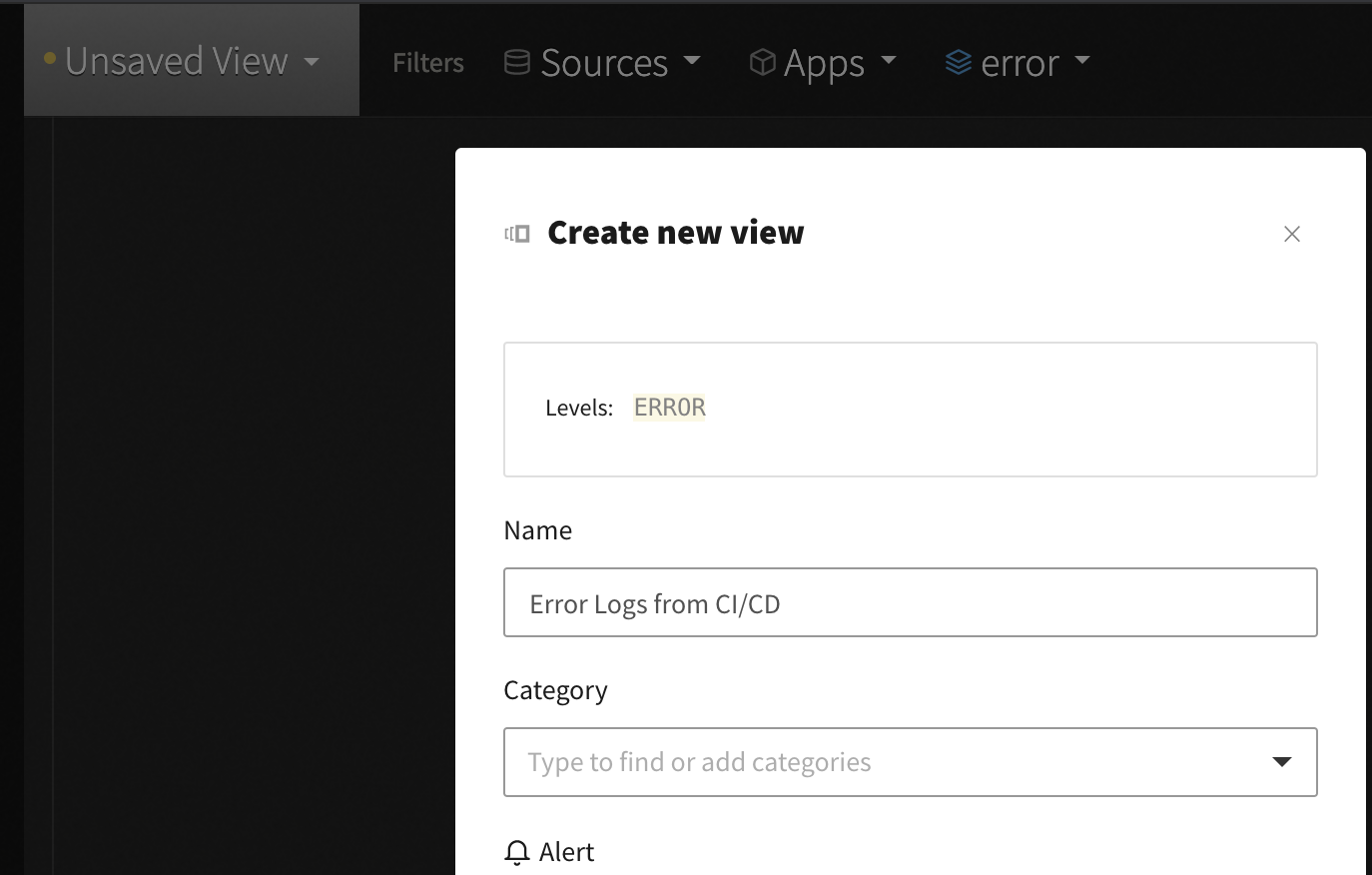Open the Sources dropdown arrow
Viewport: 1372px width, 875px height.
692,61
